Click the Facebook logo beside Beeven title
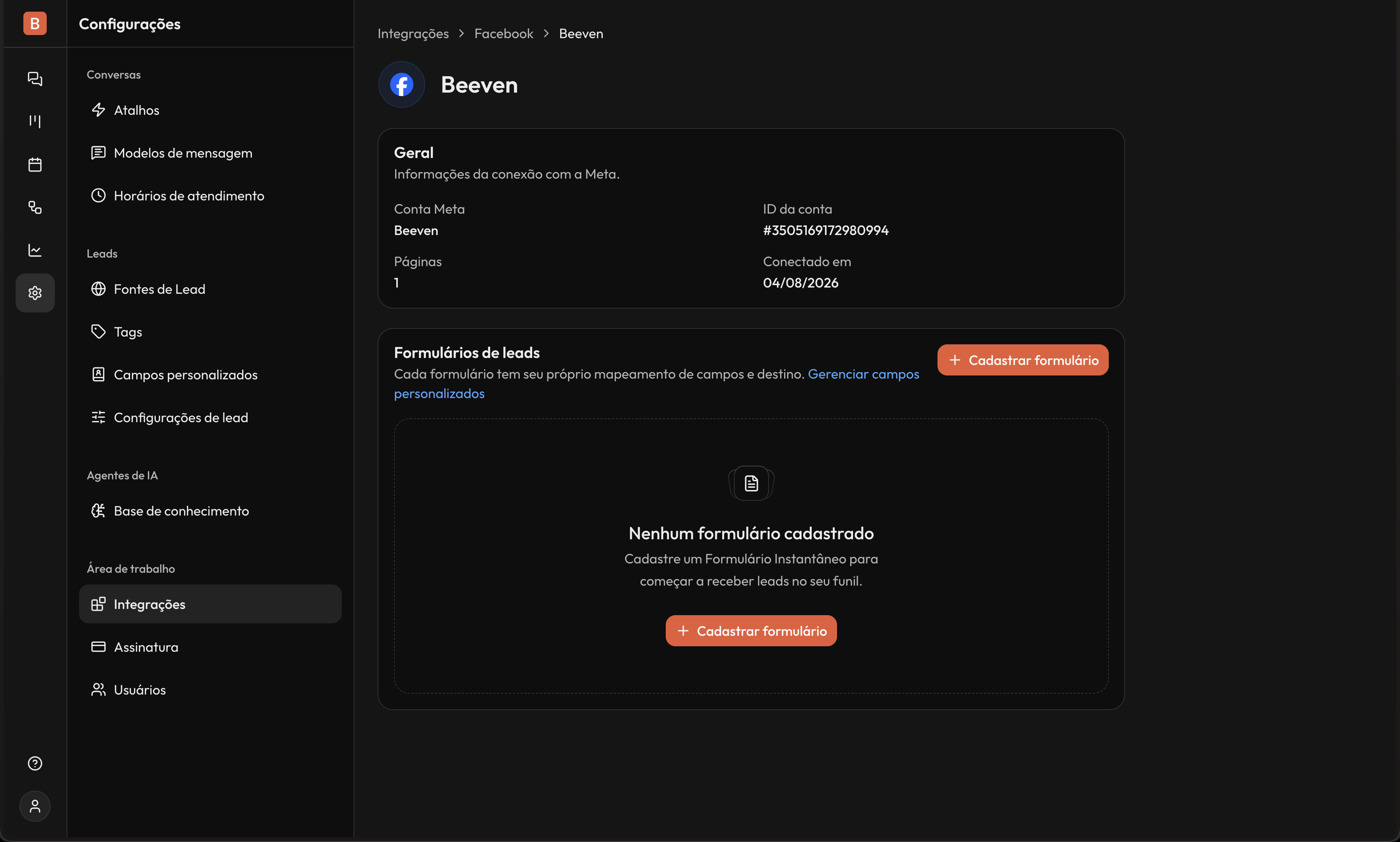 click(401, 84)
